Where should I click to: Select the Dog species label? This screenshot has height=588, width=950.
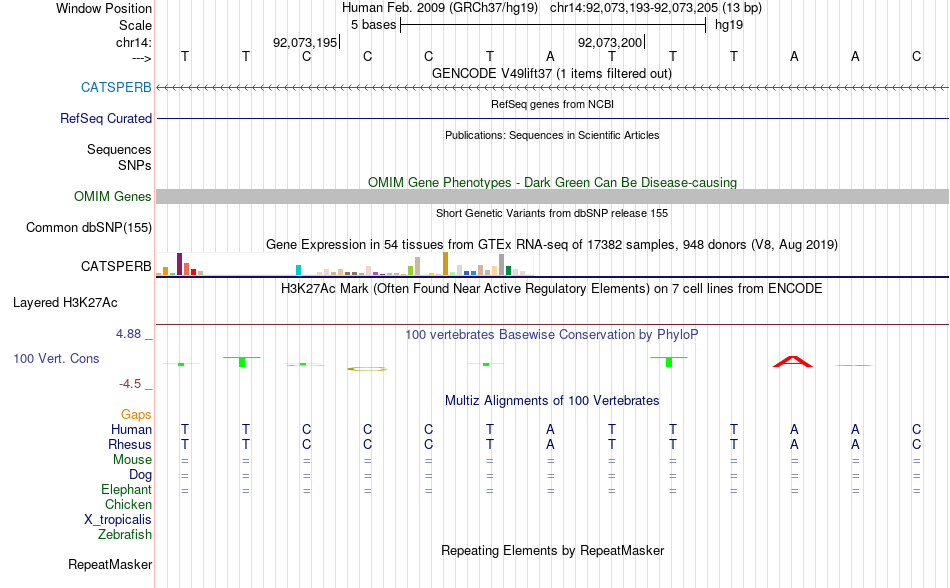(x=140, y=475)
